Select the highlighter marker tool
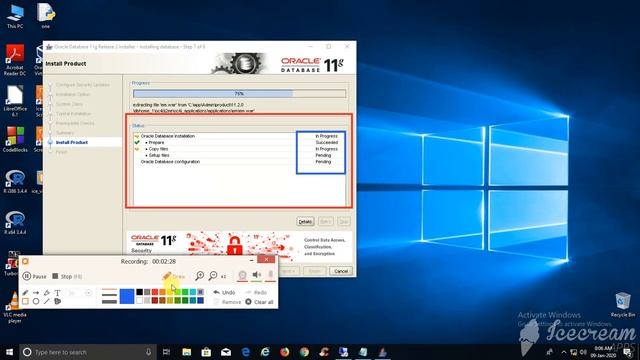 coord(47,292)
